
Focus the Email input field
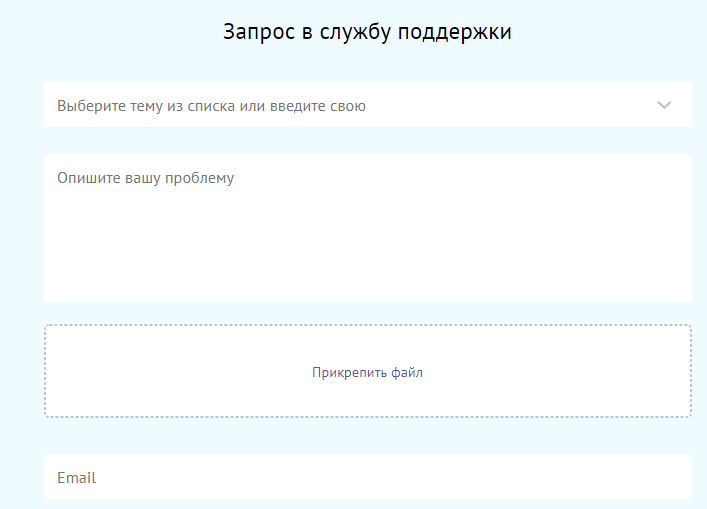[367, 477]
